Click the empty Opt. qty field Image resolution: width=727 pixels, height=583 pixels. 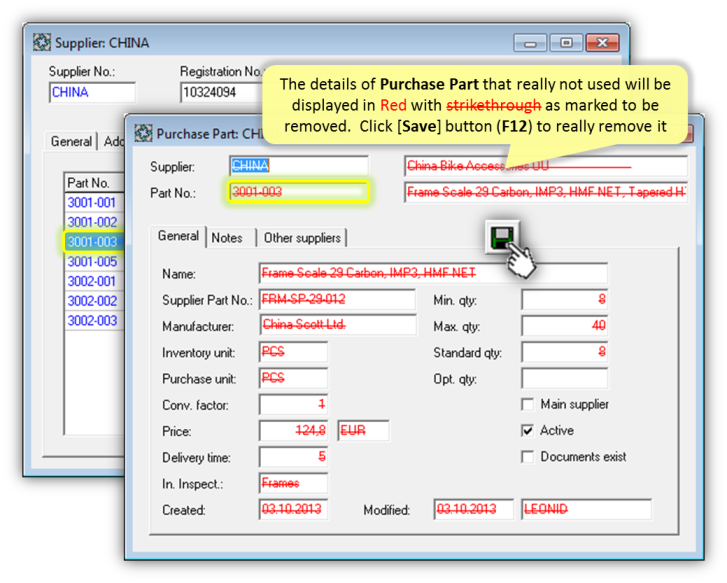tap(564, 378)
